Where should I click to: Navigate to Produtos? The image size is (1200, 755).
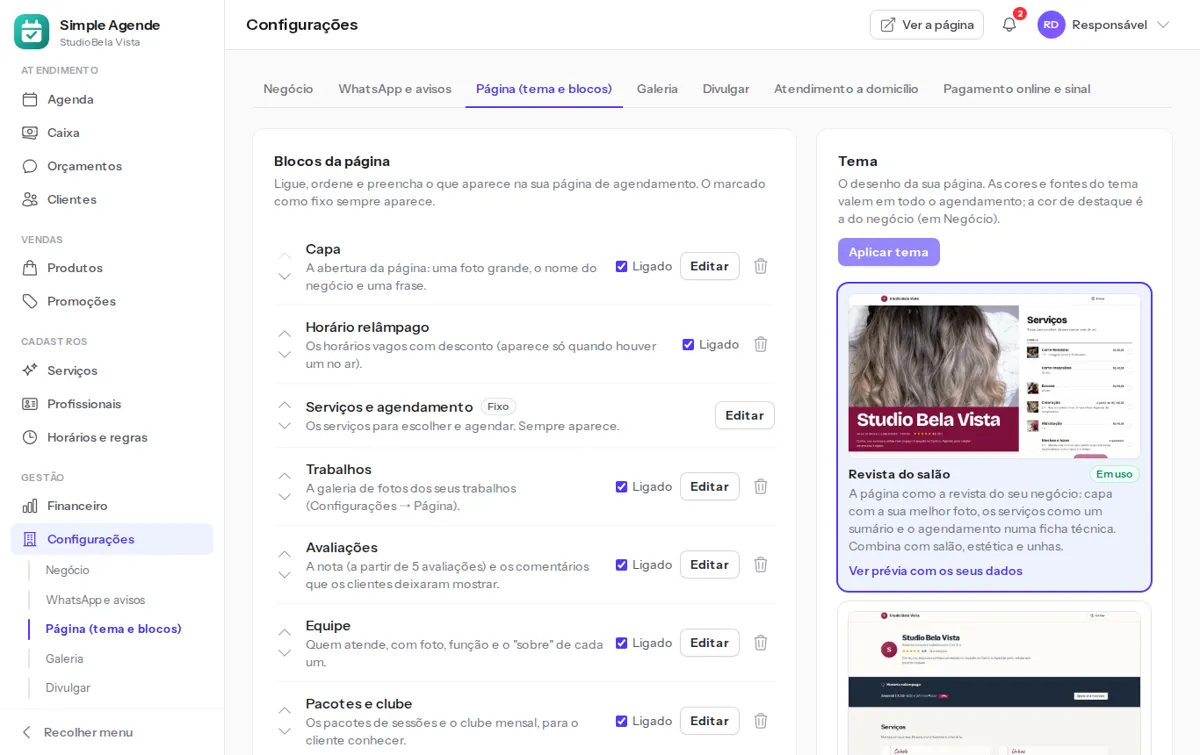pos(112,268)
